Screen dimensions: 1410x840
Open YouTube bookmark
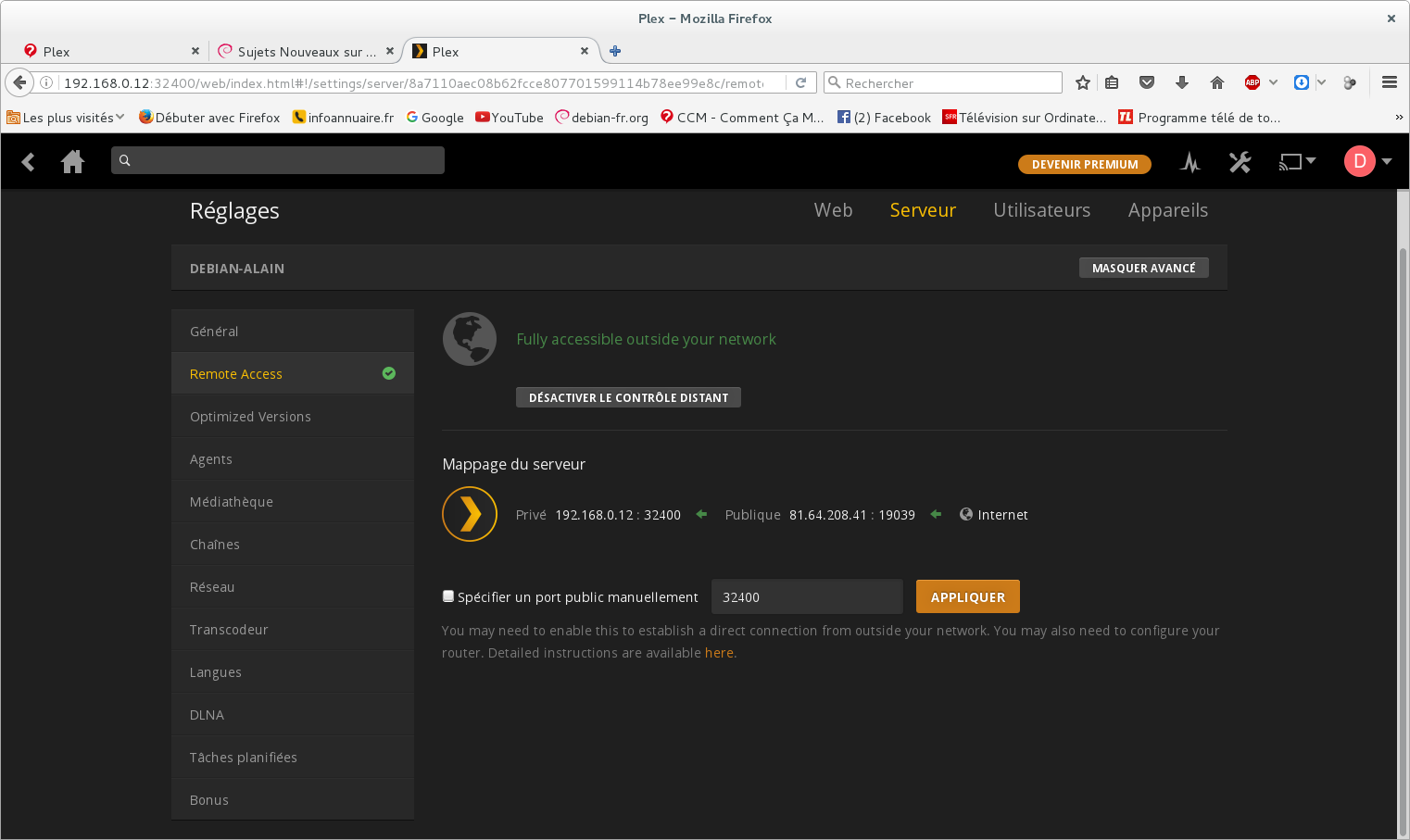pos(510,117)
